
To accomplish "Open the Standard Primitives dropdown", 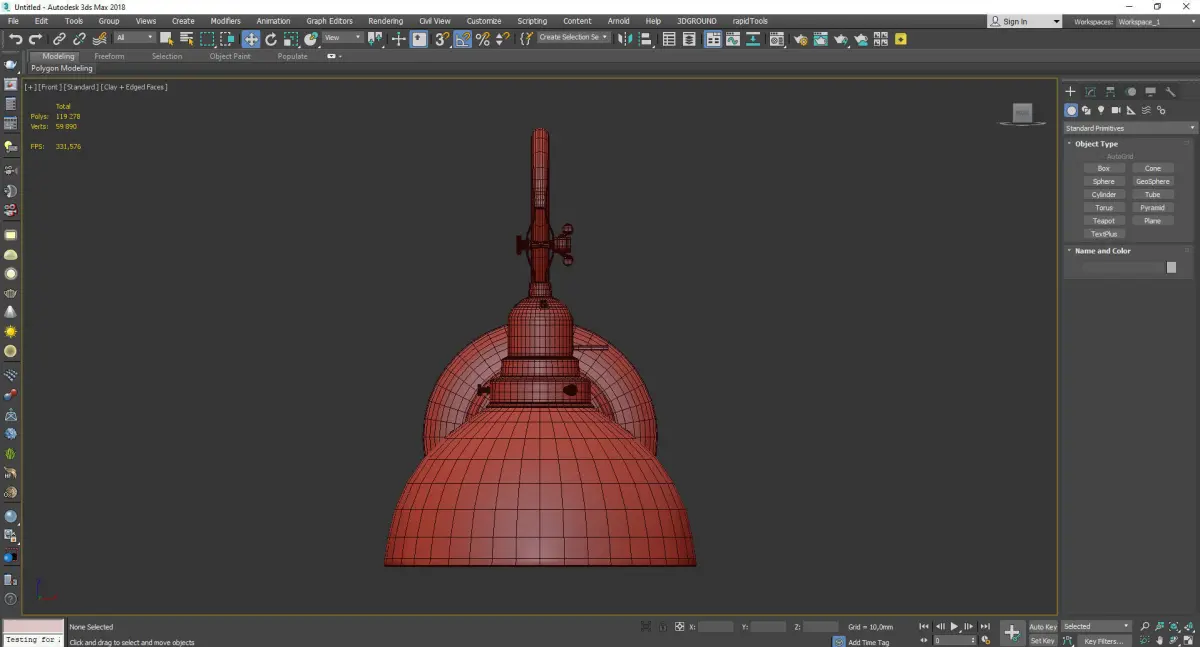I will click(1130, 128).
